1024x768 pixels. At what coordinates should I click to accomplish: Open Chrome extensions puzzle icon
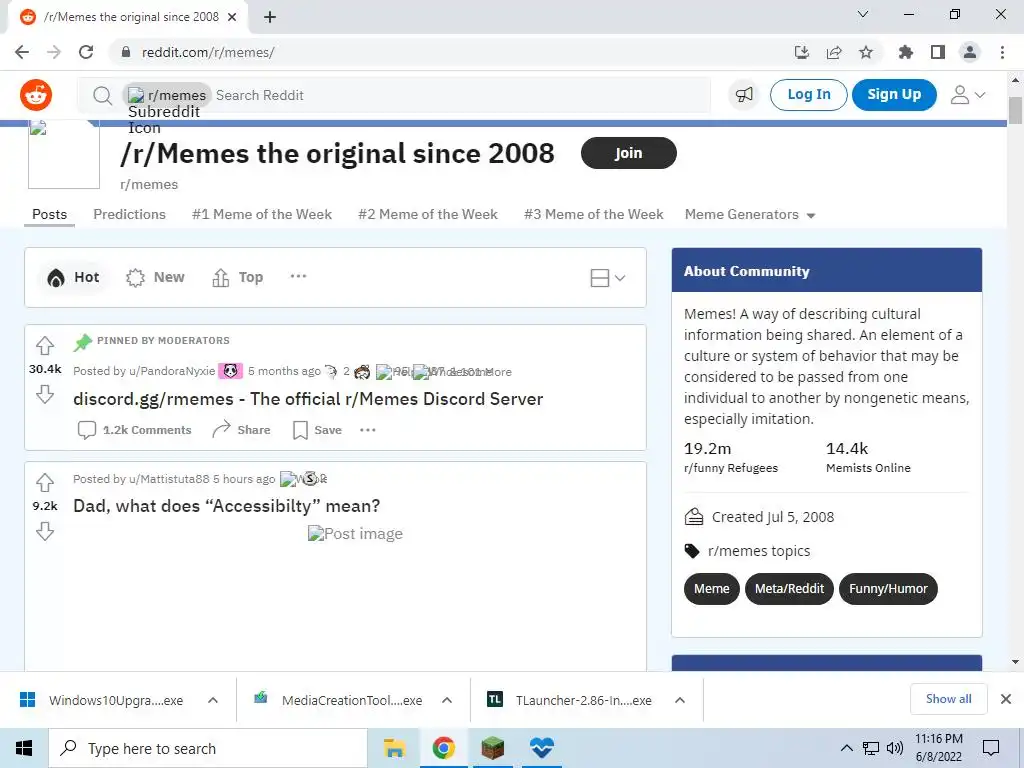tap(906, 52)
